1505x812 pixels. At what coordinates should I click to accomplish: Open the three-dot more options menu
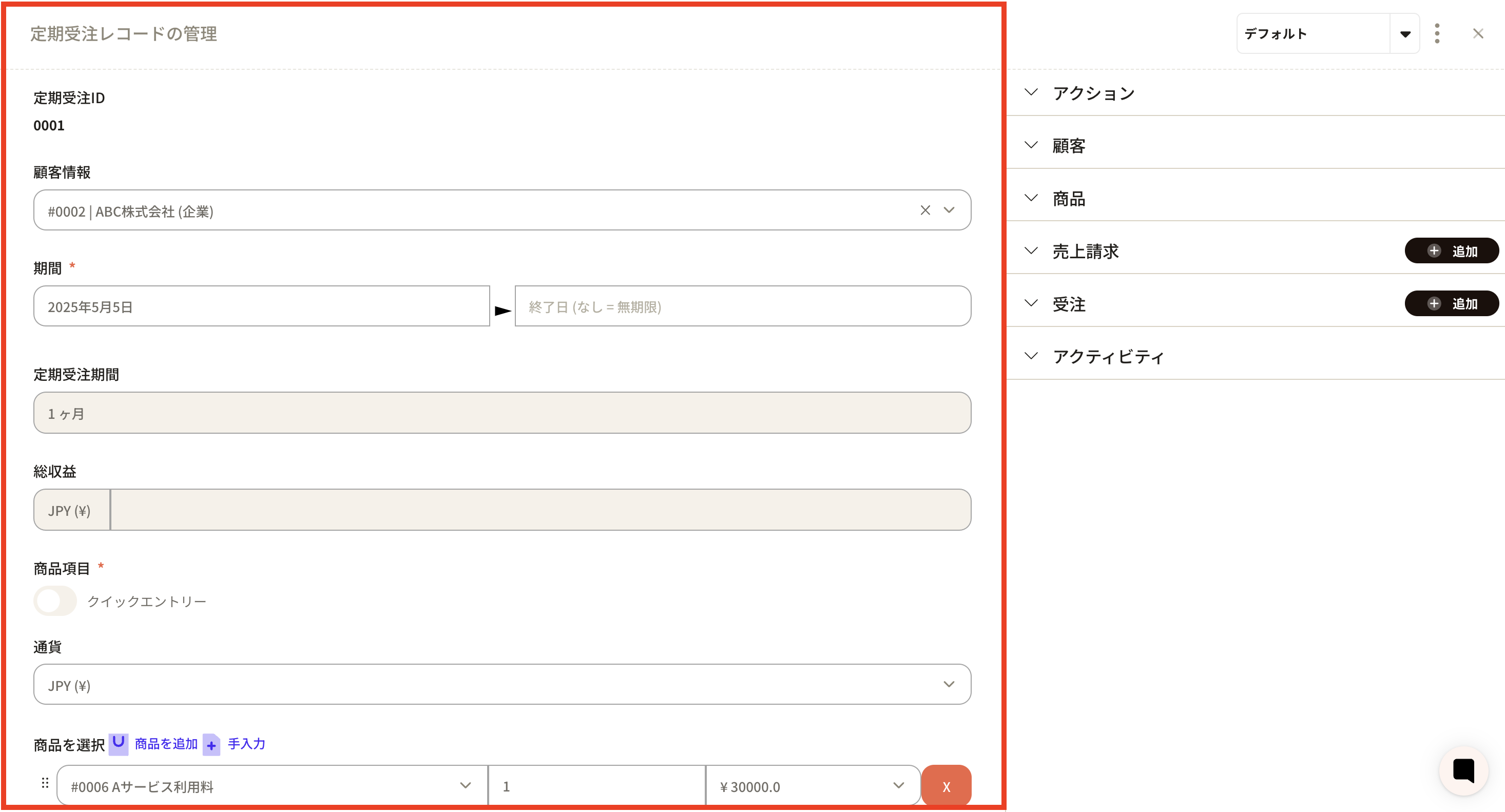pos(1437,34)
